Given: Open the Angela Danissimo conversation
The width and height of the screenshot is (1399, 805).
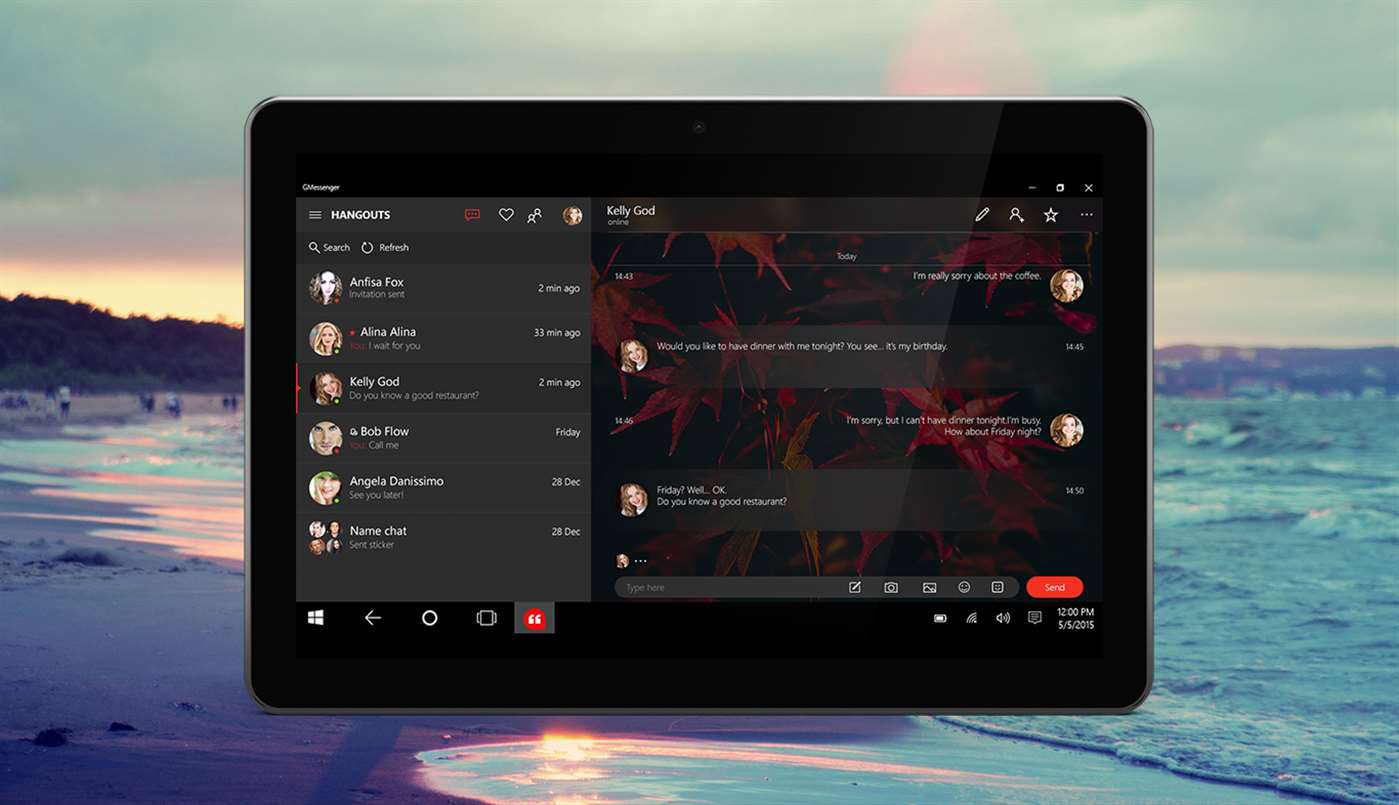Looking at the screenshot, I should (x=443, y=487).
